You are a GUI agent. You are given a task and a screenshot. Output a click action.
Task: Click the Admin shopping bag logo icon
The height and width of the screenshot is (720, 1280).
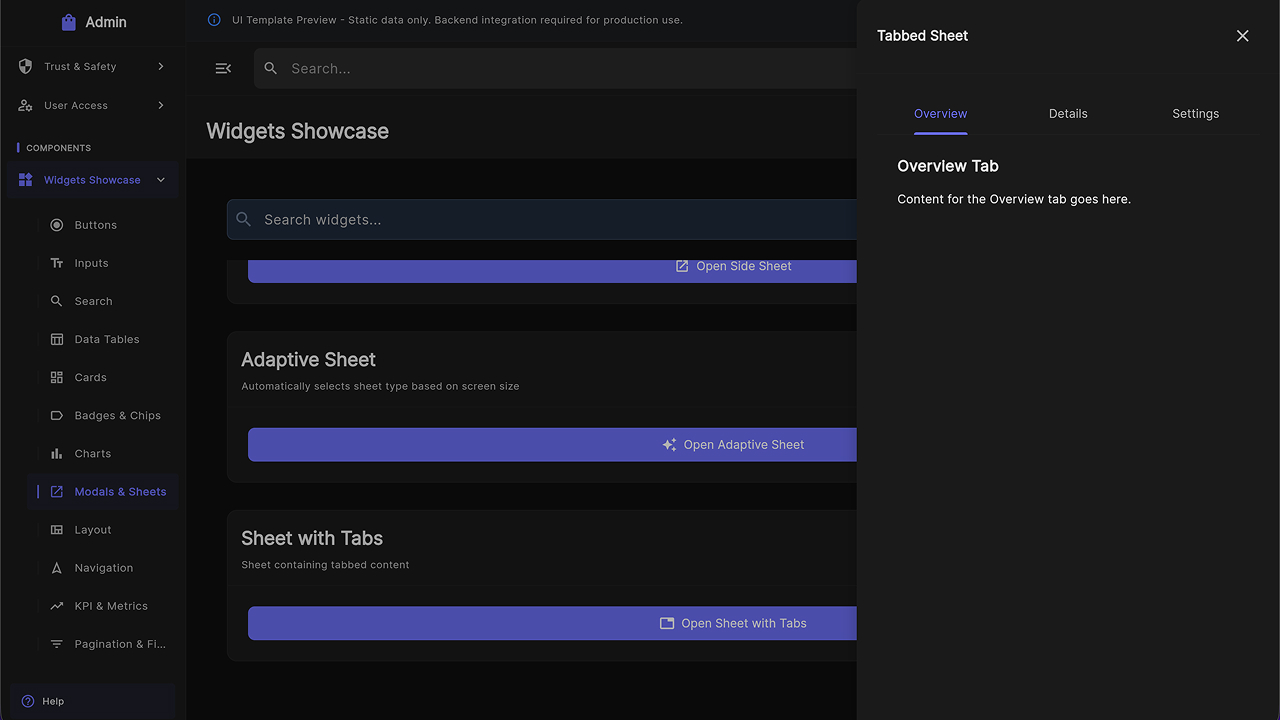(x=69, y=22)
